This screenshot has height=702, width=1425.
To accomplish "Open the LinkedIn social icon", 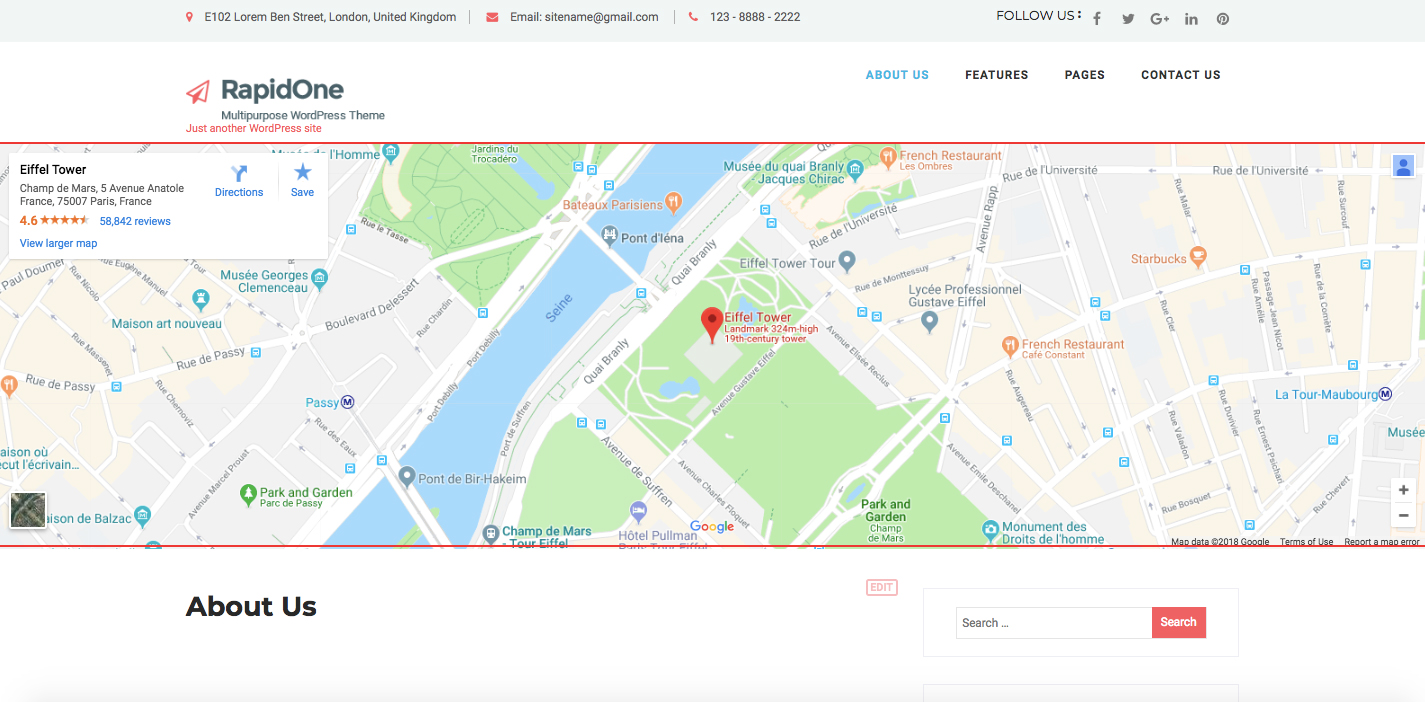I will click(1191, 19).
